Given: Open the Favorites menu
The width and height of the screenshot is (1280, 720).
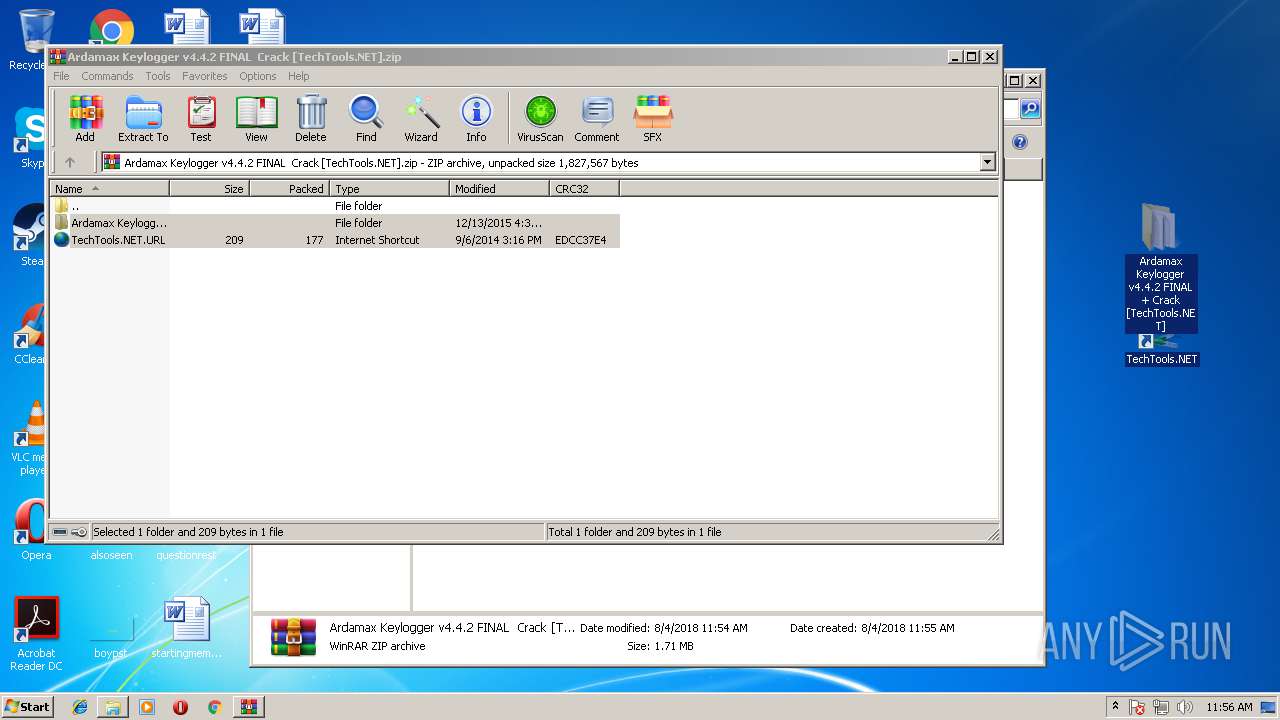Looking at the screenshot, I should tap(204, 76).
